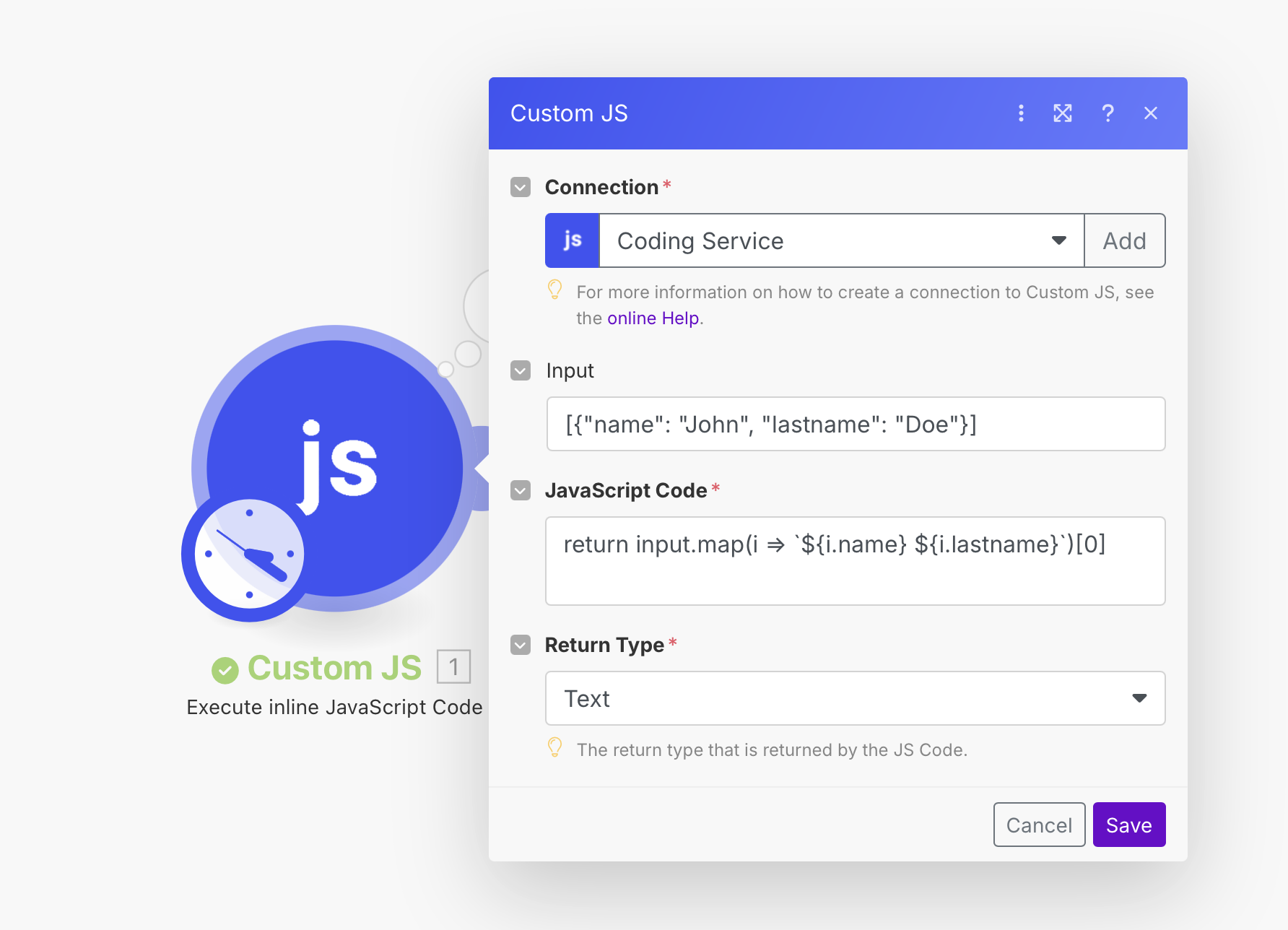Toggle the Connection field checkbox

tap(521, 187)
